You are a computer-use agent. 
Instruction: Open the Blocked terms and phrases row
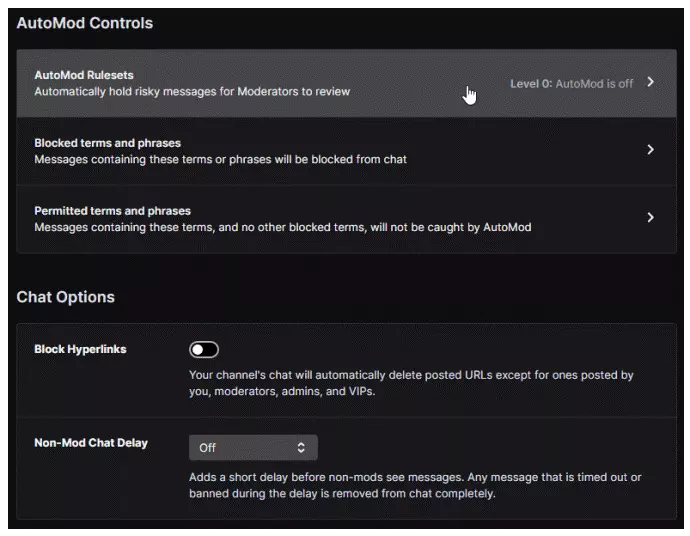pyautogui.click(x=346, y=151)
